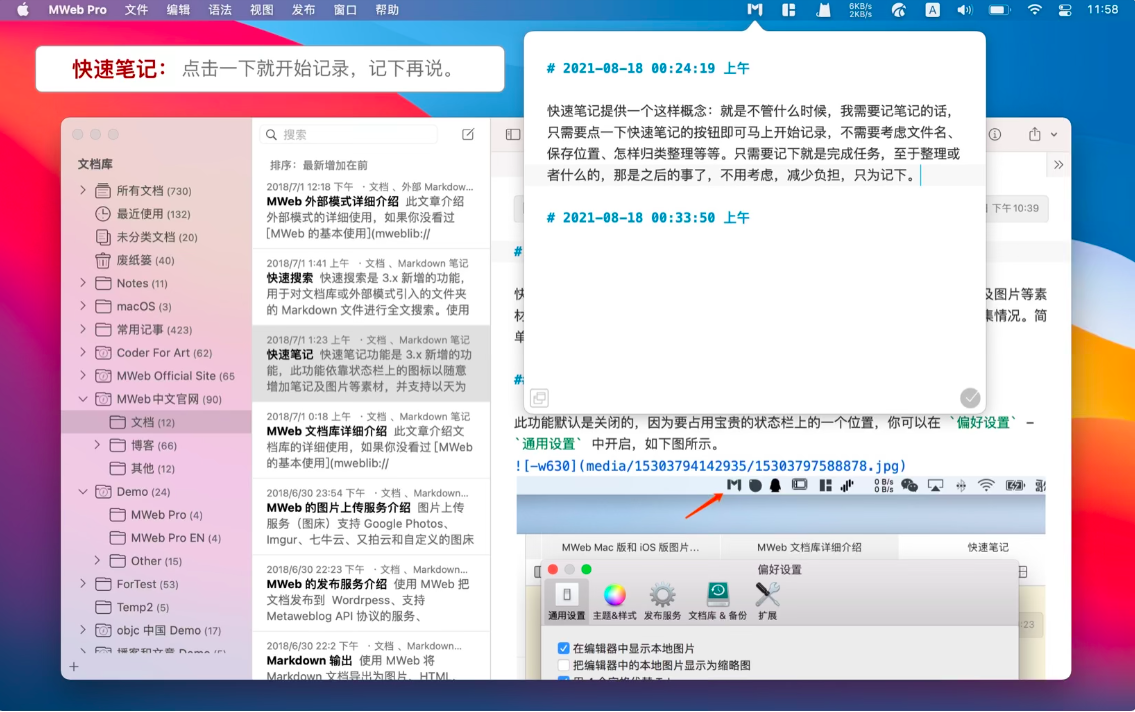Expand 所有文档 tree item
This screenshot has width=1135, height=712.
click(x=83, y=190)
